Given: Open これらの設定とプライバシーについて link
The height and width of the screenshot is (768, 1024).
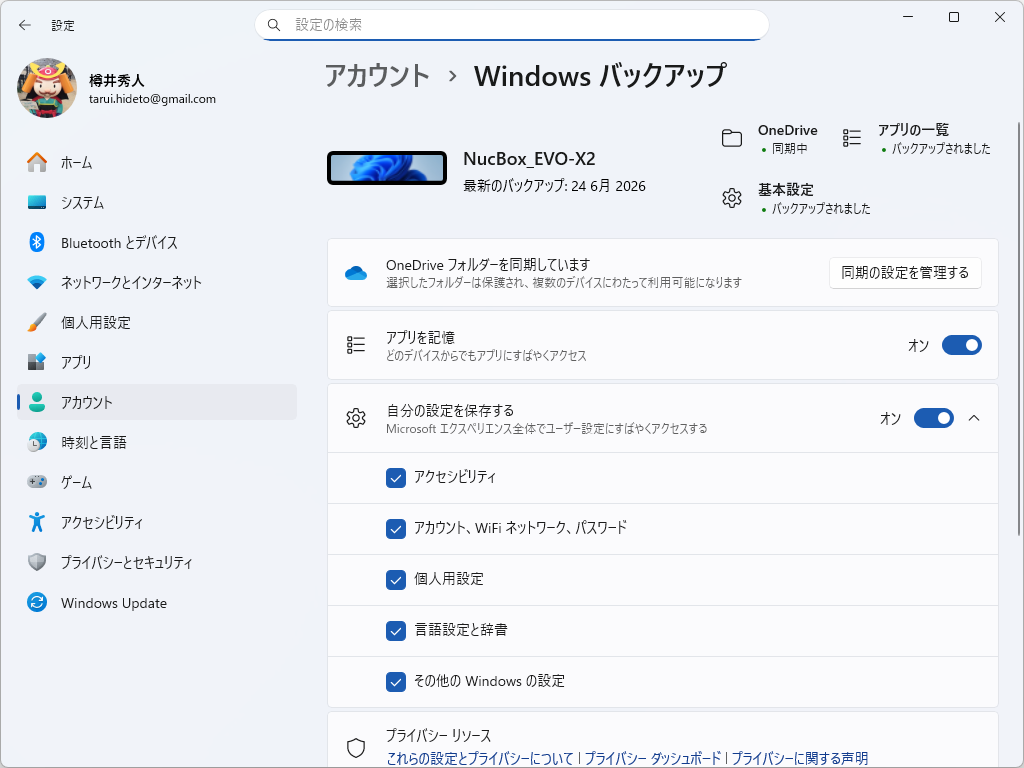Looking at the screenshot, I should 480,758.
